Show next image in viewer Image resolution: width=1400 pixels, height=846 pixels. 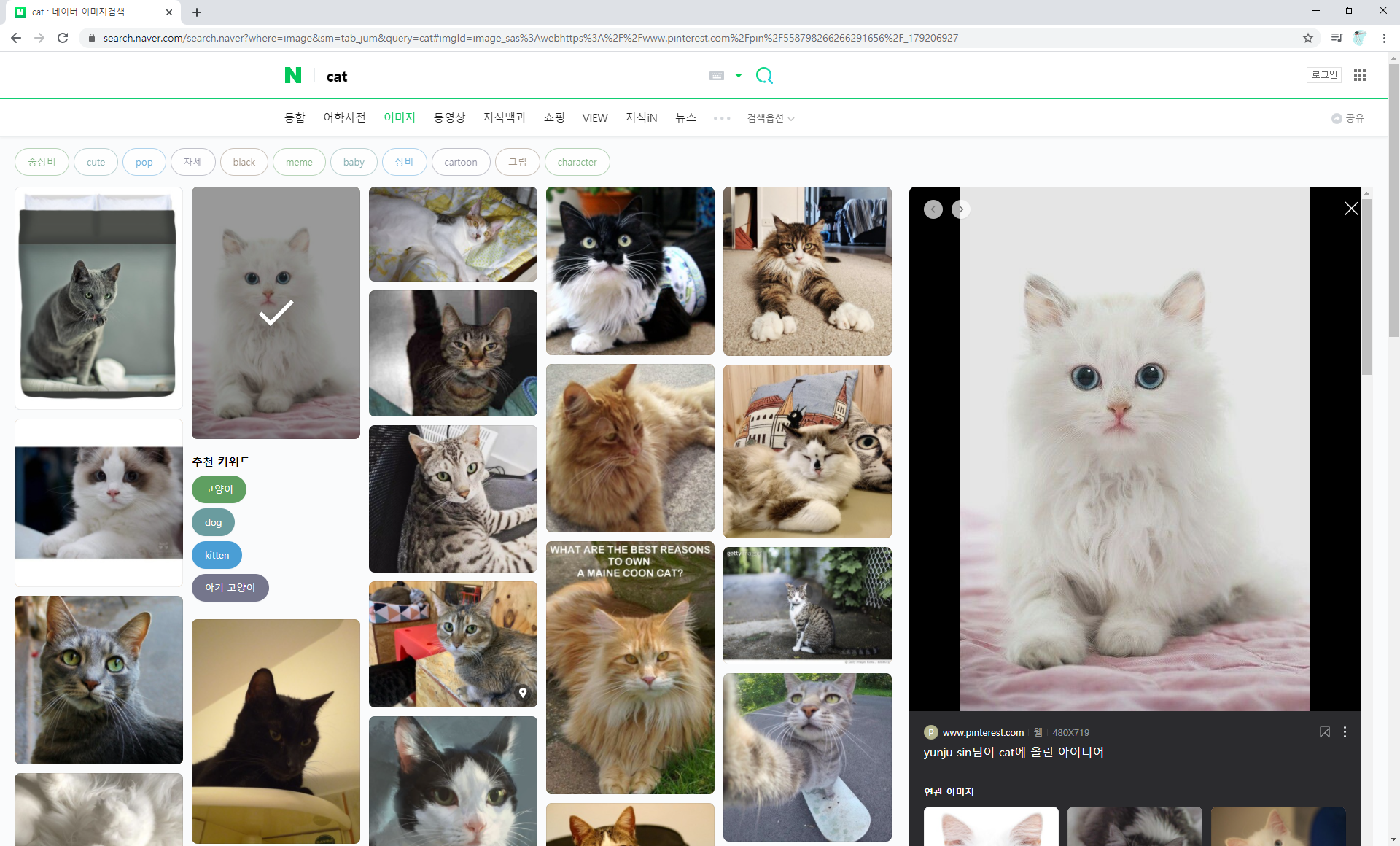pyautogui.click(x=961, y=209)
